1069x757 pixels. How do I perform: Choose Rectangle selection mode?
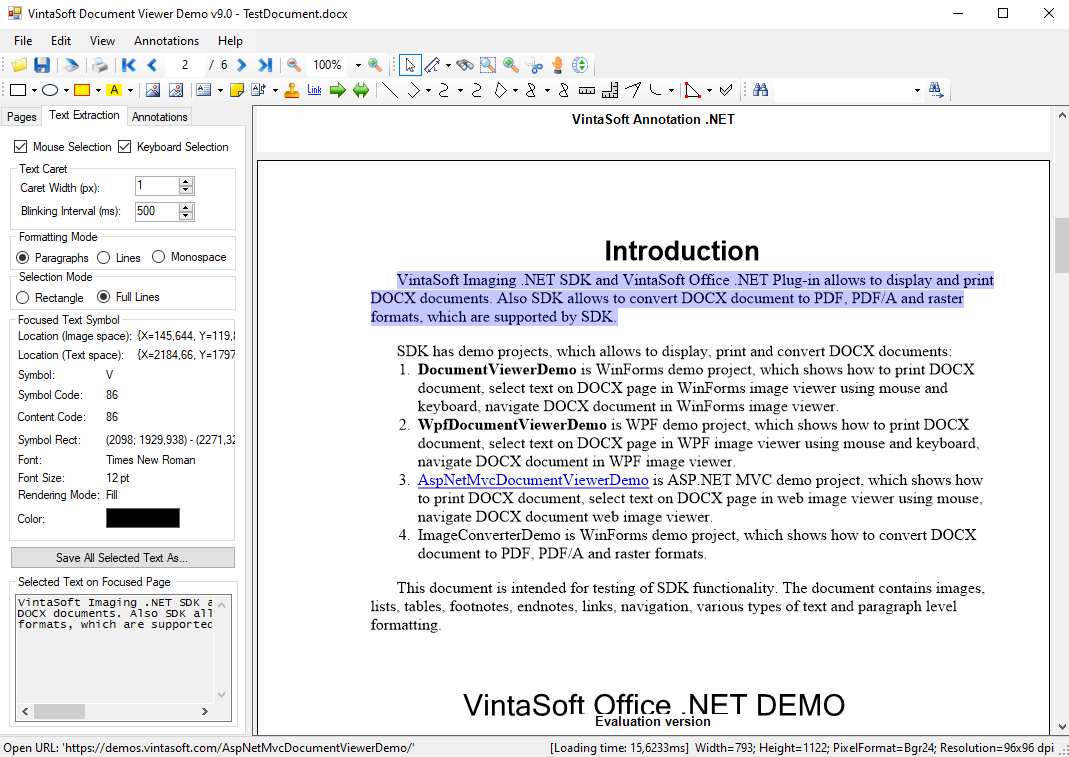[22, 297]
